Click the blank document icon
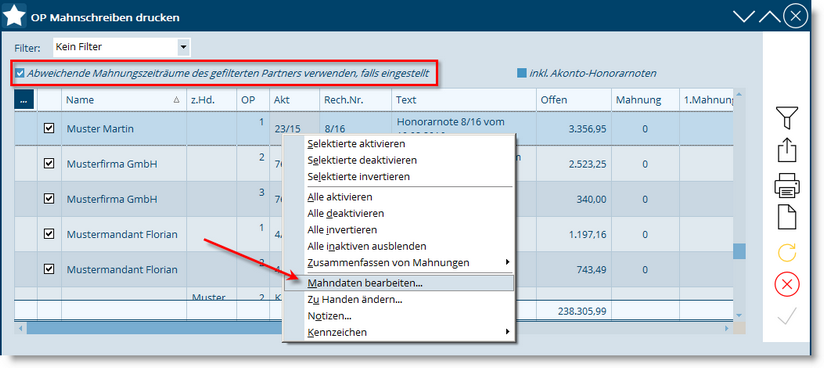This screenshot has height=368, width=824. click(787, 217)
